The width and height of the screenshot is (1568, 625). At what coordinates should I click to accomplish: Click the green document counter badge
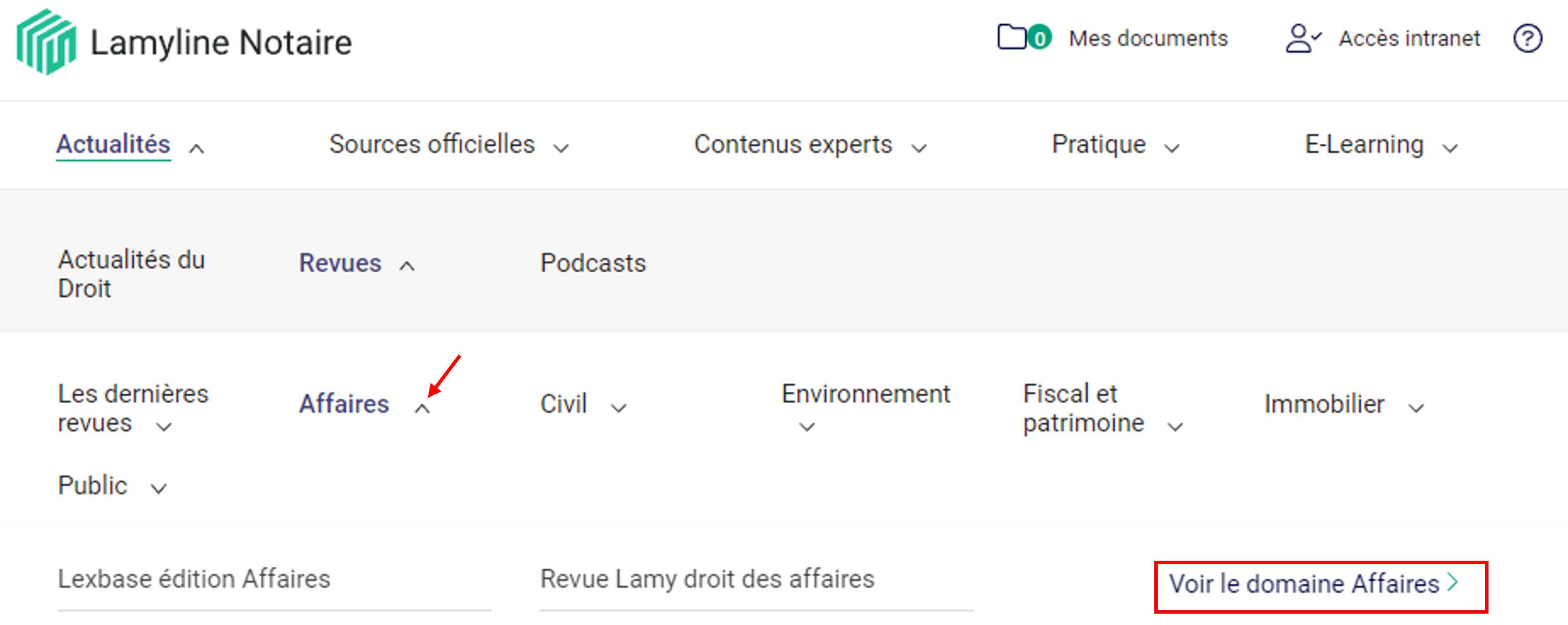pyautogui.click(x=1040, y=39)
